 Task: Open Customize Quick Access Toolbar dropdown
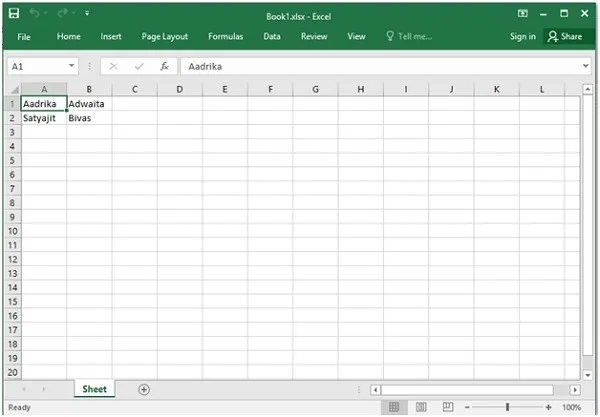pyautogui.click(x=87, y=13)
